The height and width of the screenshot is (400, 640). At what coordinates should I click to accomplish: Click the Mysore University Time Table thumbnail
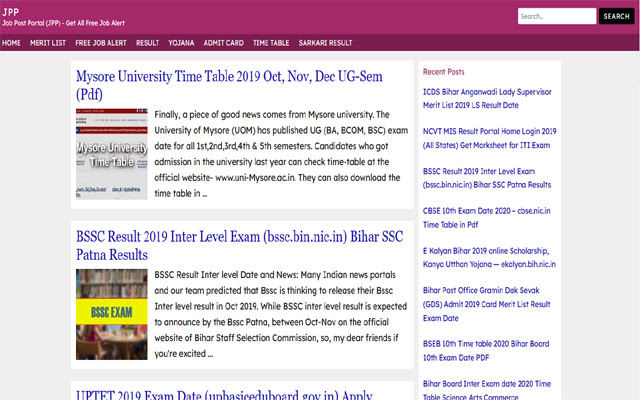coord(112,154)
